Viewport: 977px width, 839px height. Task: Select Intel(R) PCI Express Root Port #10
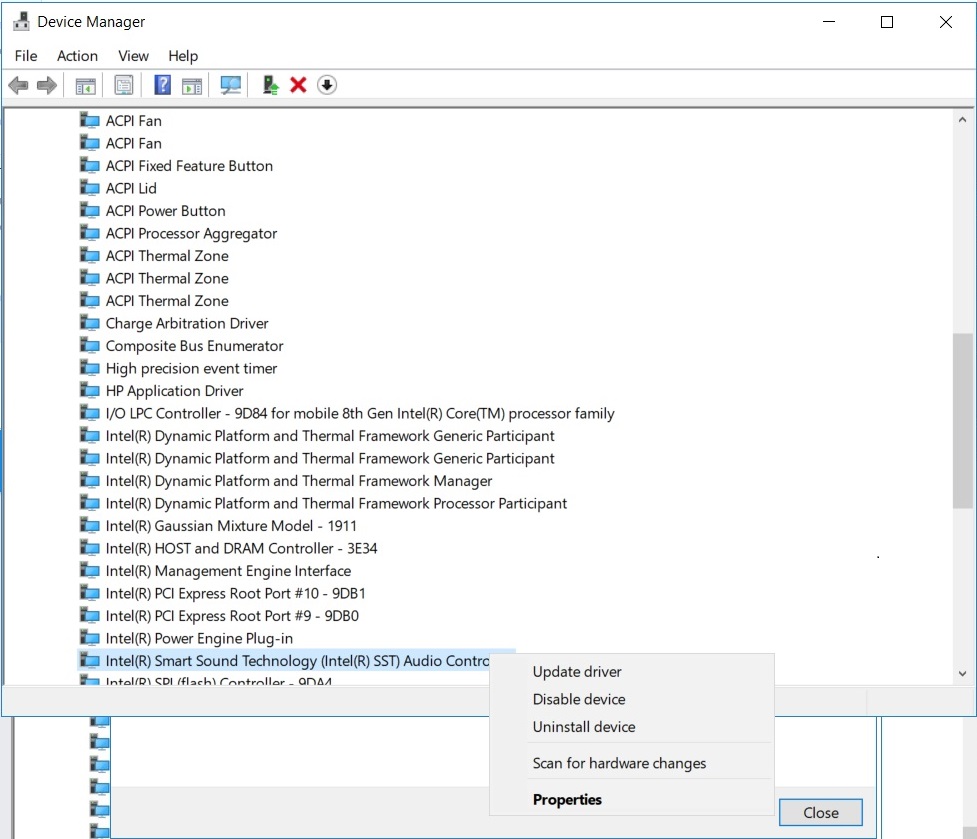[236, 593]
